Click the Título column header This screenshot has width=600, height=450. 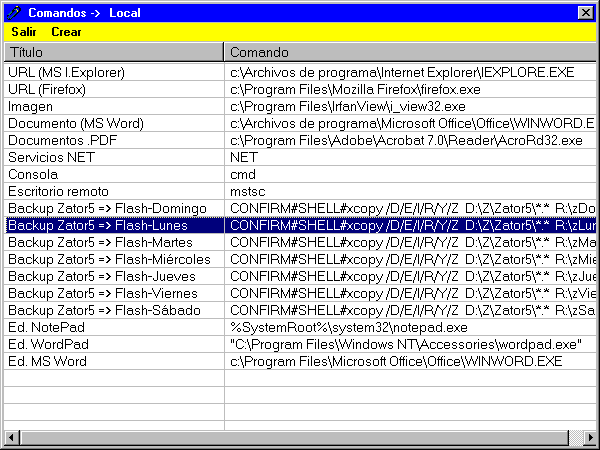point(112,51)
